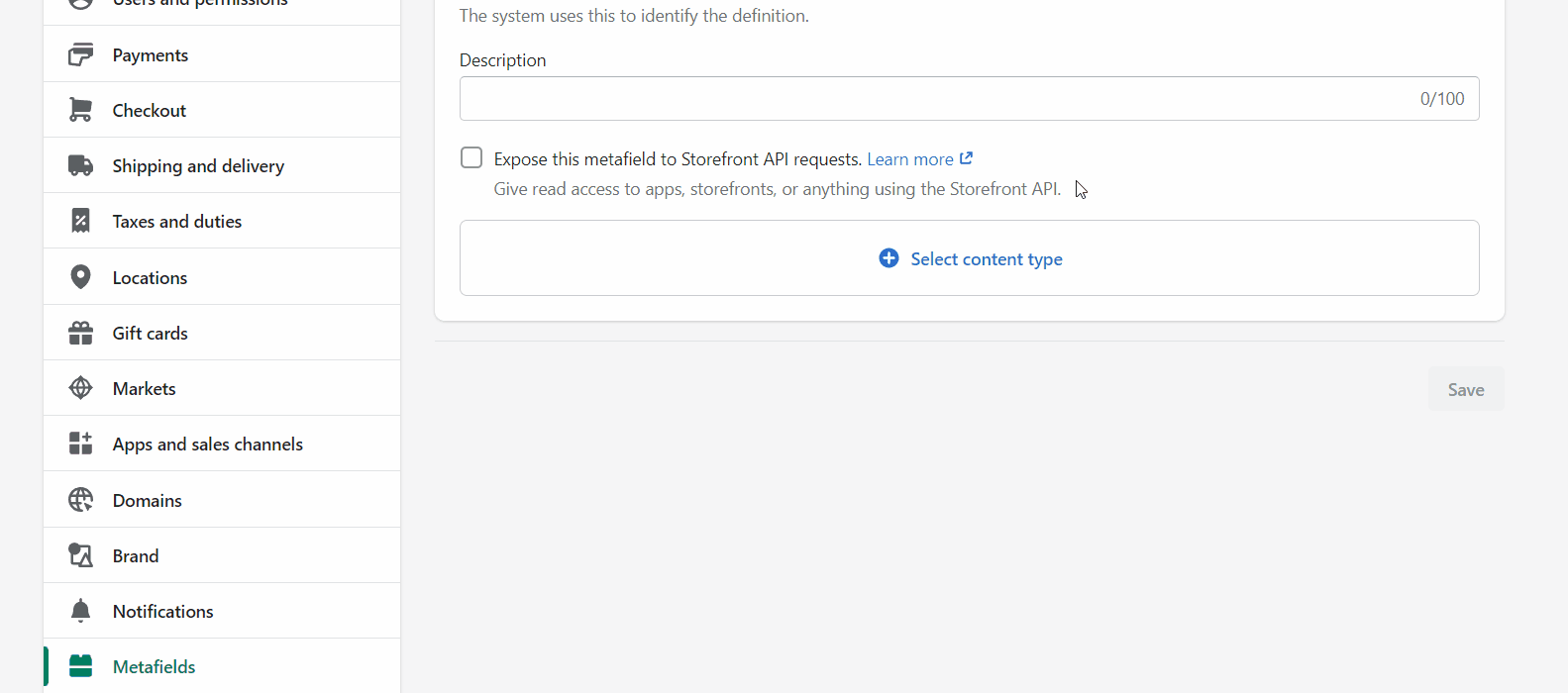This screenshot has width=1568, height=693.
Task: Click the Locations pin icon
Action: click(x=80, y=277)
